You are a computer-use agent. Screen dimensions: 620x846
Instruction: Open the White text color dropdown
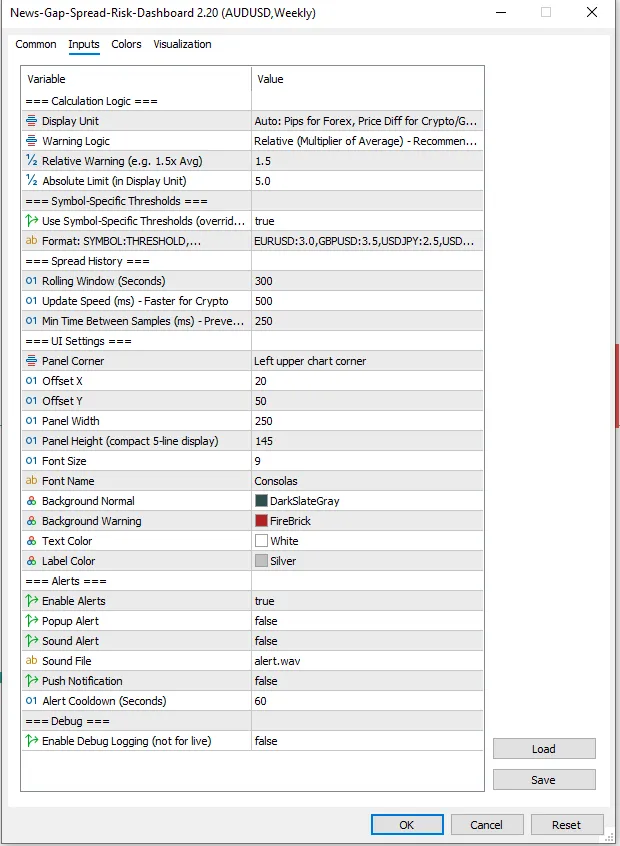[367, 541]
